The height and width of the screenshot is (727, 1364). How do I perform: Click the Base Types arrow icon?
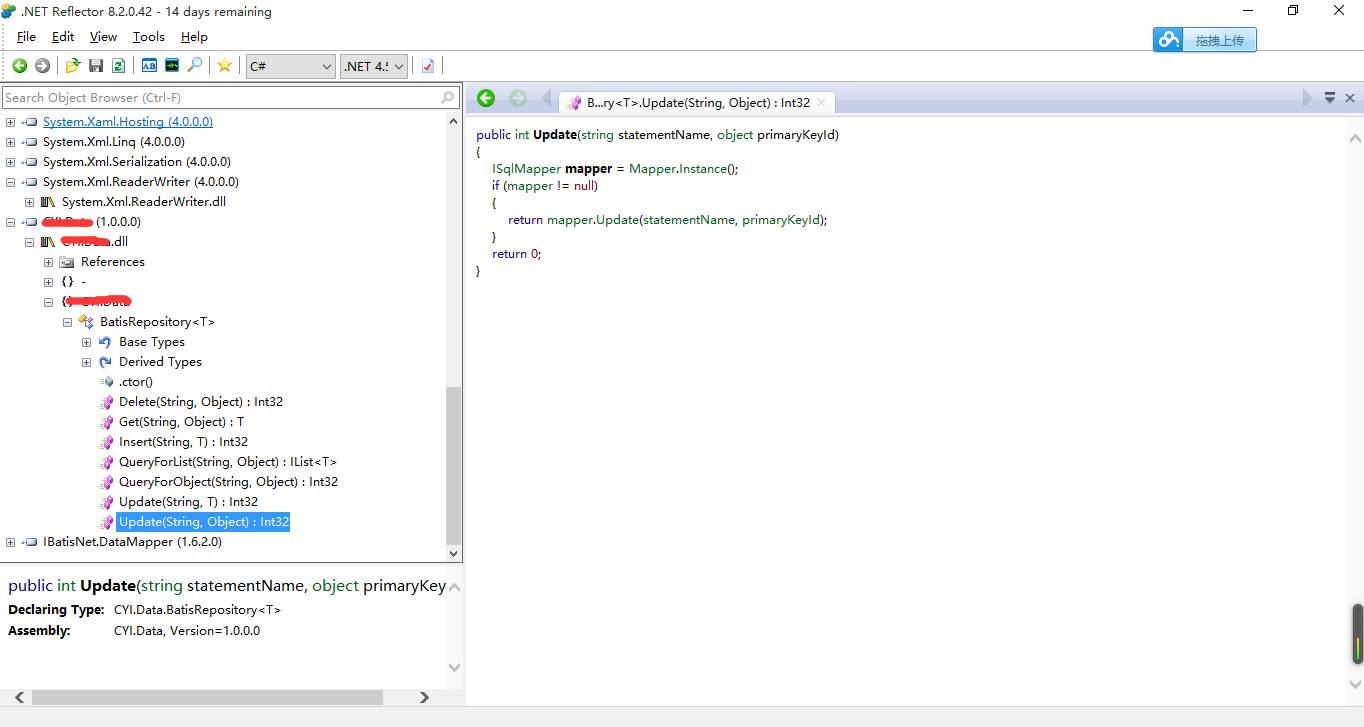click(105, 342)
